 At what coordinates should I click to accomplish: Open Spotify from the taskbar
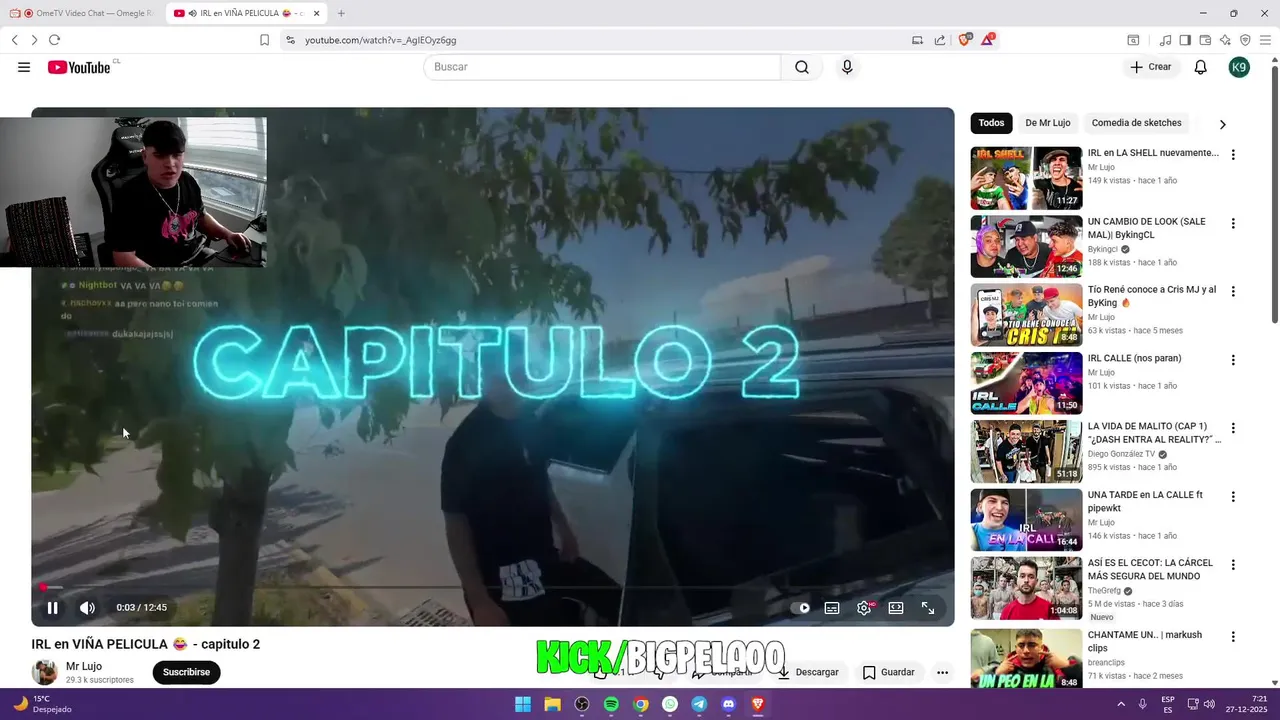(611, 704)
